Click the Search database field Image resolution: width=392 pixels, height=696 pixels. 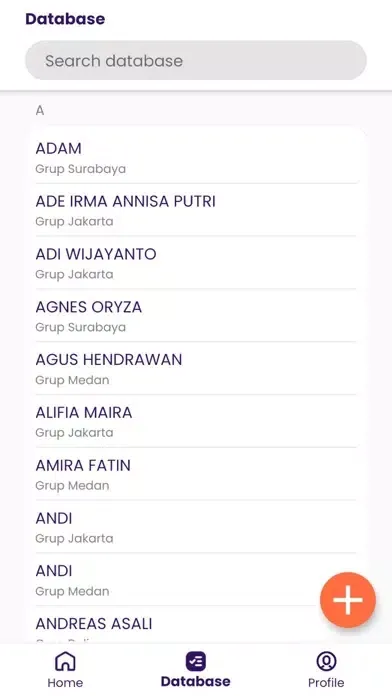point(196,60)
